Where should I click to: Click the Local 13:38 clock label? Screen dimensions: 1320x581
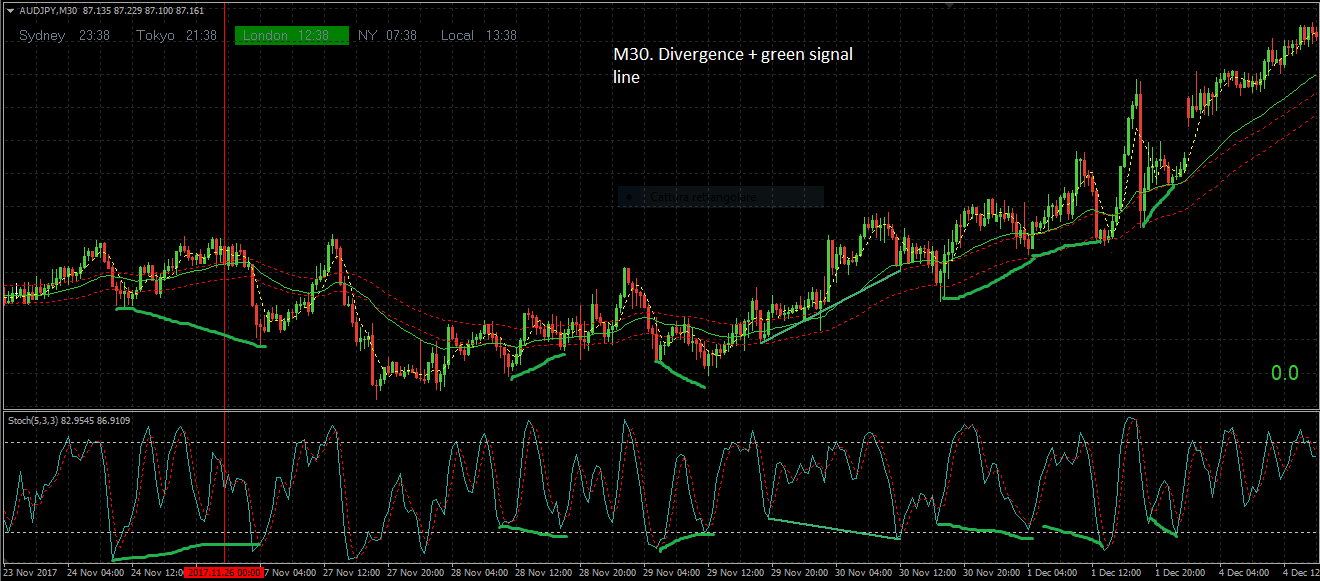[479, 35]
